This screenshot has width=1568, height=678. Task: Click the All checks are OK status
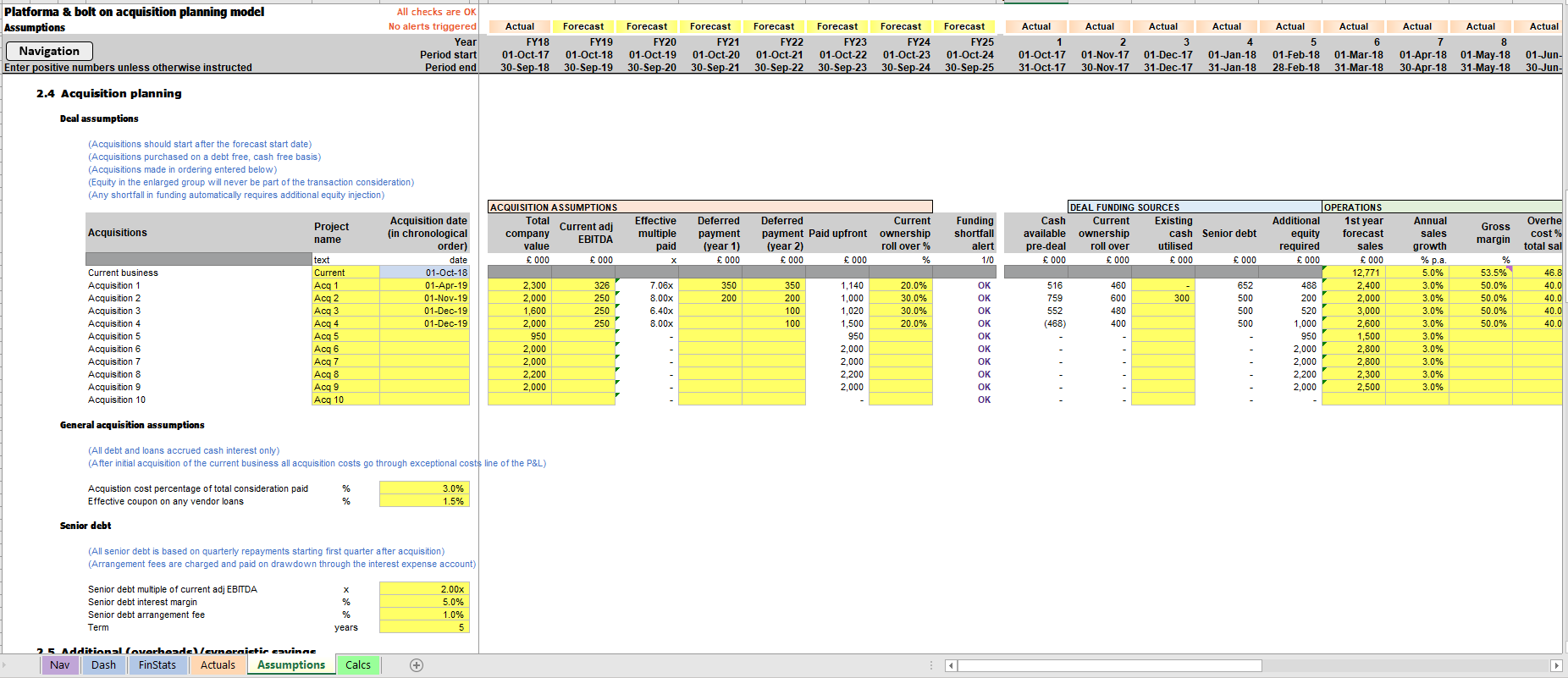point(437,12)
